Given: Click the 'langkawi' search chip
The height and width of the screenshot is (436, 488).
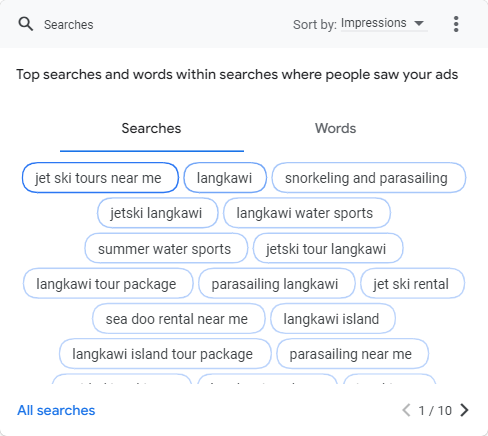Looking at the screenshot, I should pyautogui.click(x=225, y=178).
